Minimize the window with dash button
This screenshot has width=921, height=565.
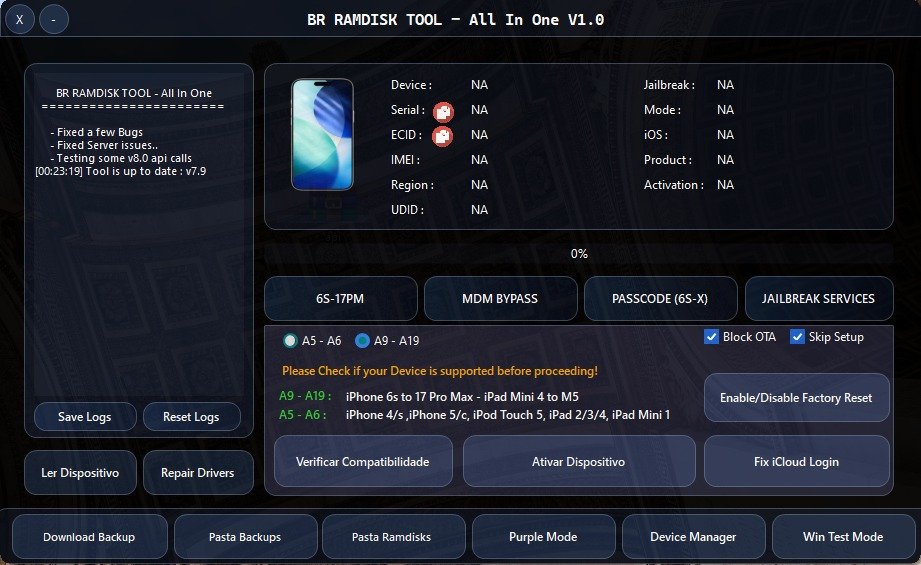coord(53,19)
